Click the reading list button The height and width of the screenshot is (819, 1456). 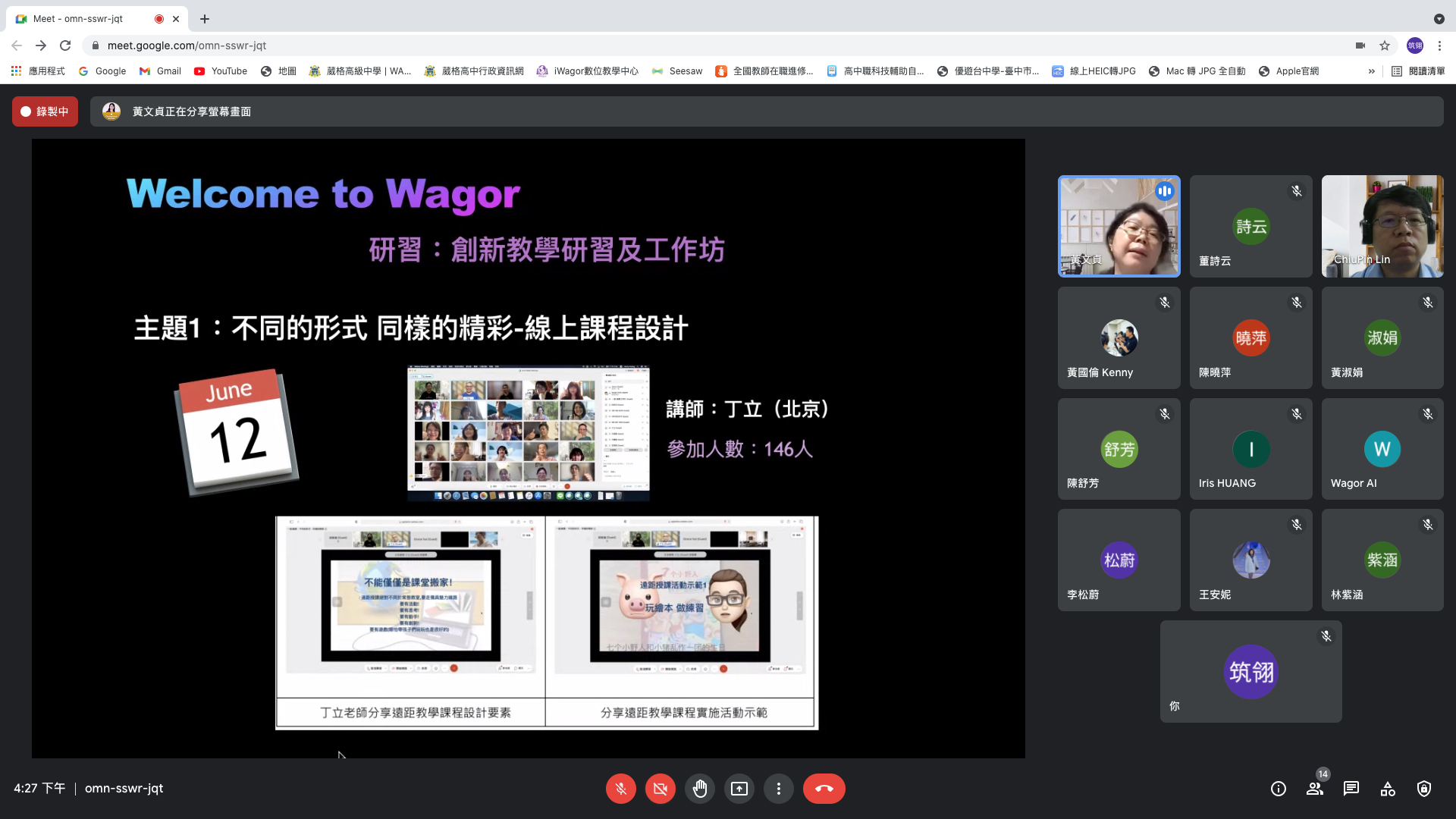point(1418,71)
